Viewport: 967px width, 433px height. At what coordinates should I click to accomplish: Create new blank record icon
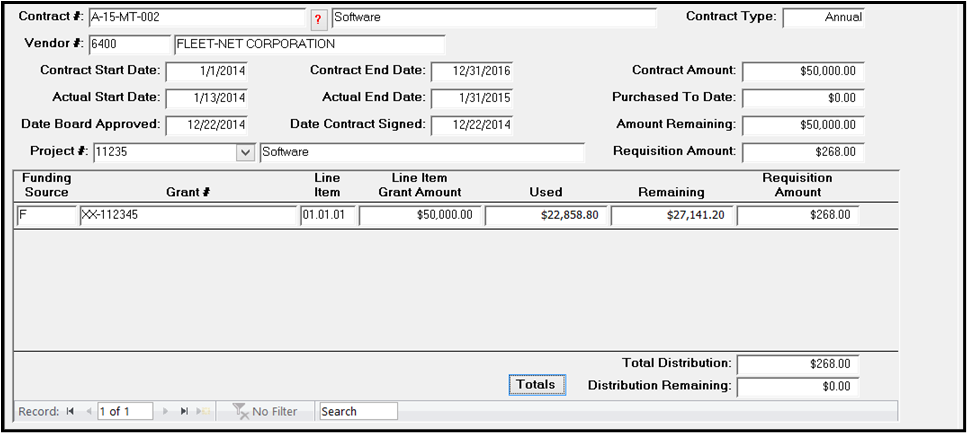(x=202, y=411)
